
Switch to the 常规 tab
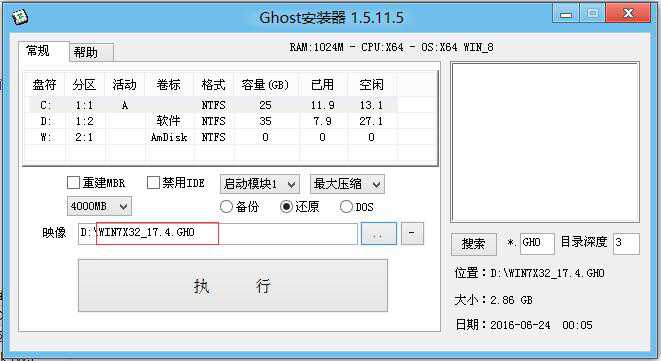click(x=43, y=51)
